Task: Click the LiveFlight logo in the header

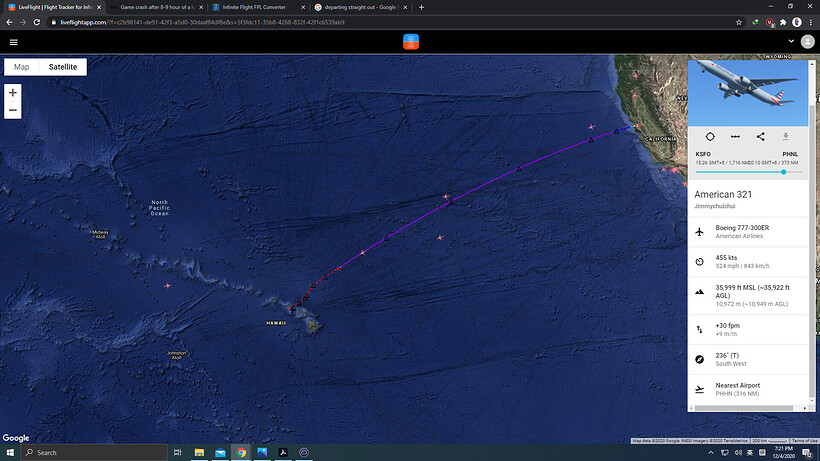Action: 411,42
